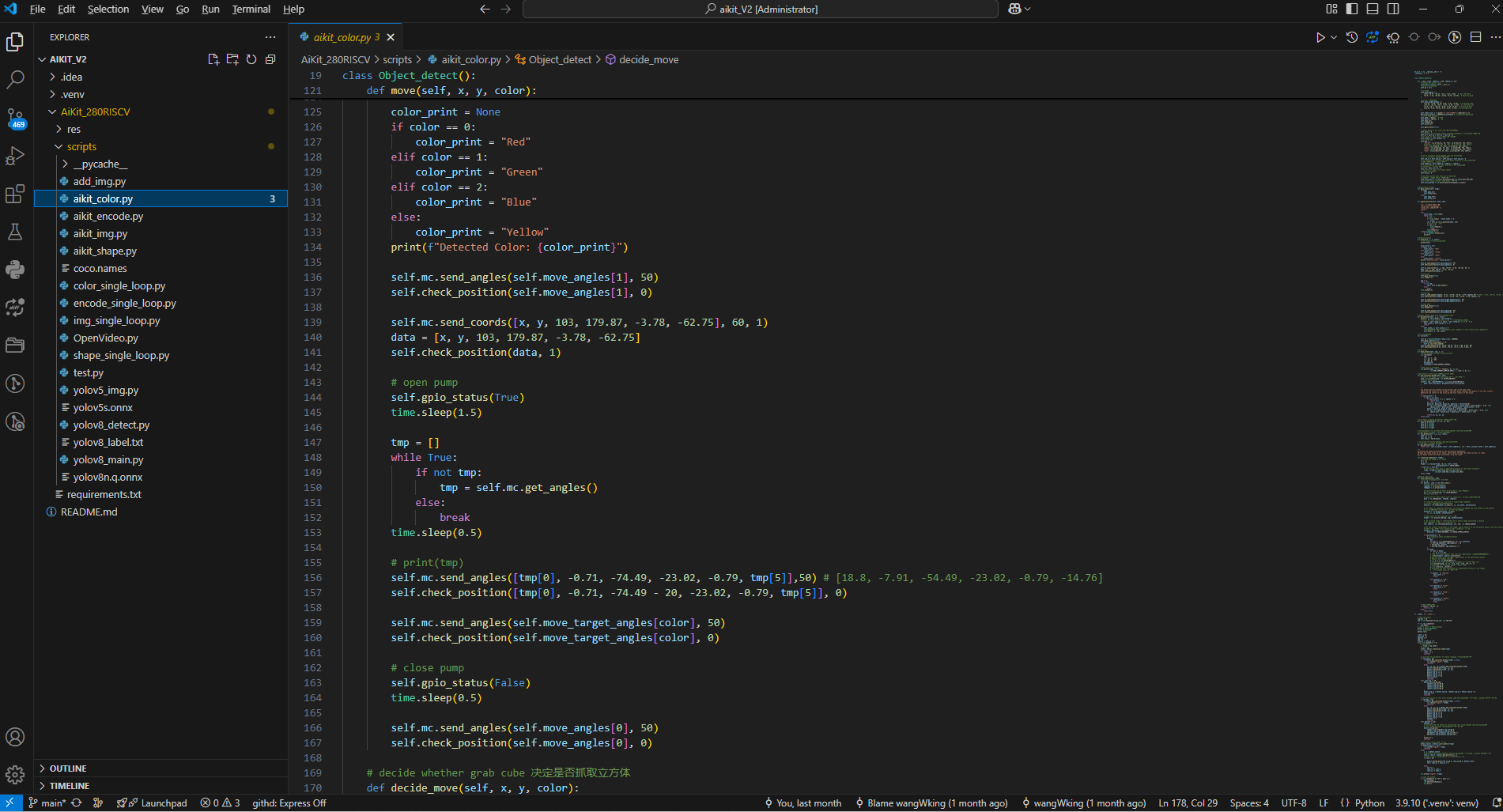
Task: Click the Run Python File play button
Action: [1320, 37]
